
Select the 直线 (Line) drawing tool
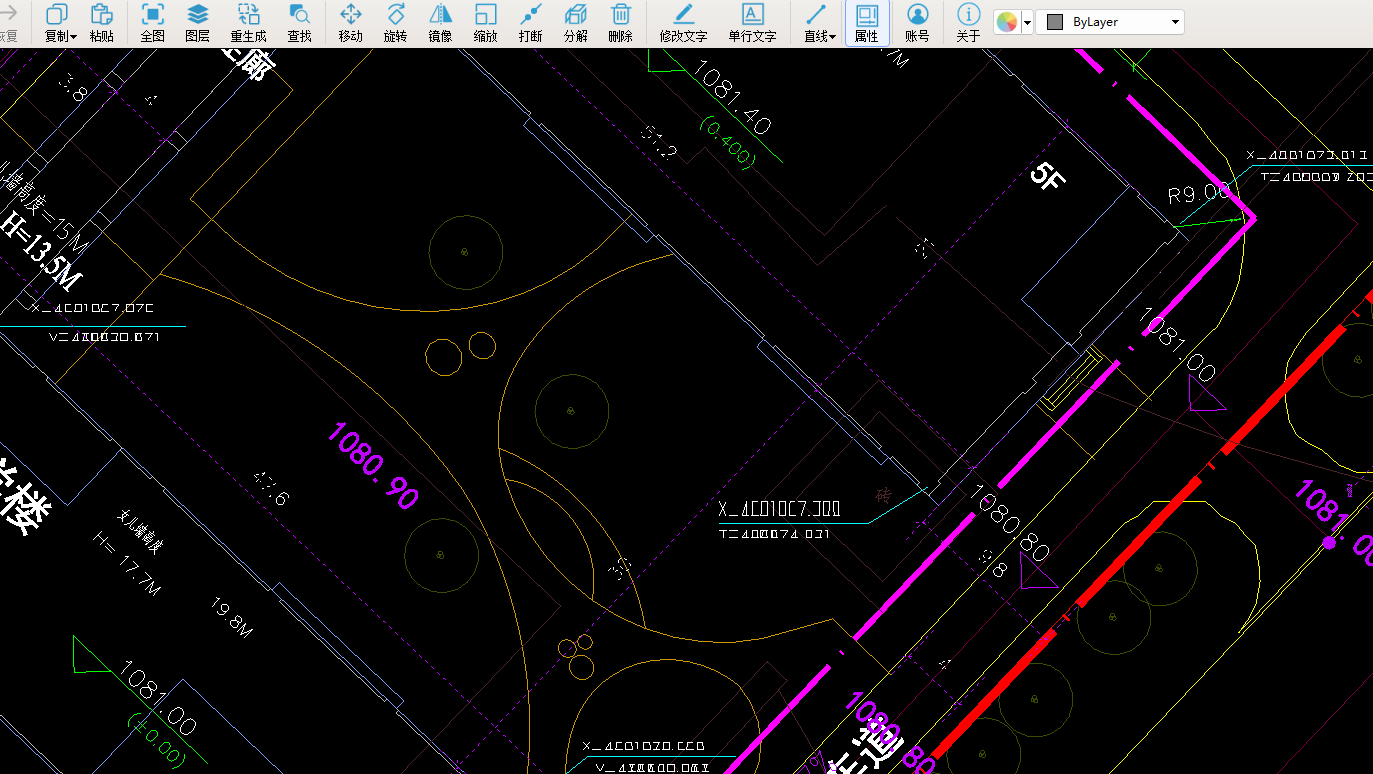point(816,15)
